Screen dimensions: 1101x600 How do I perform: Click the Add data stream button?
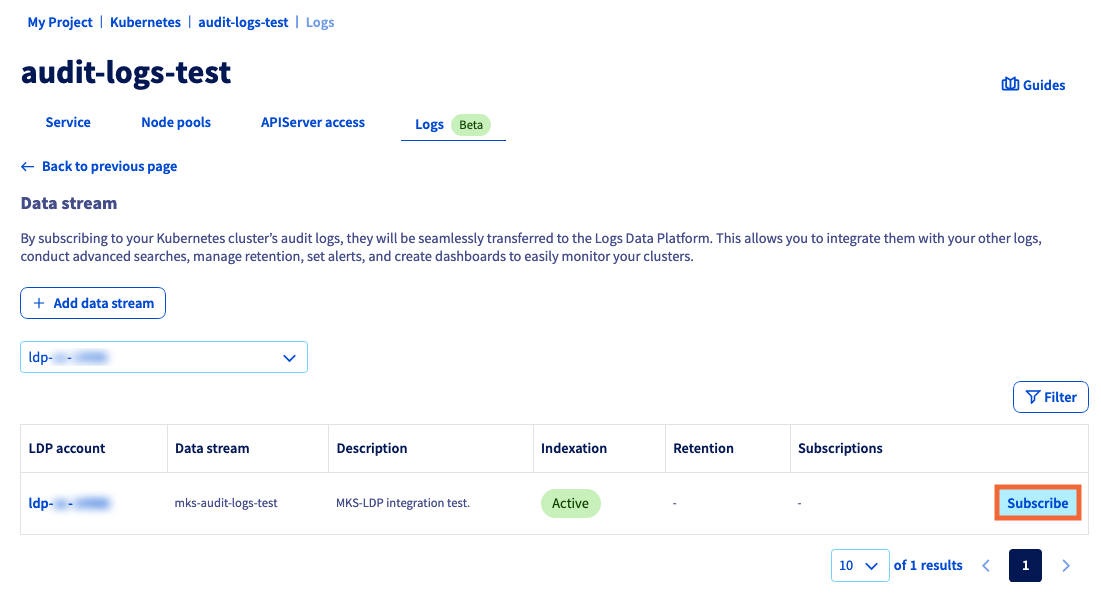93,303
